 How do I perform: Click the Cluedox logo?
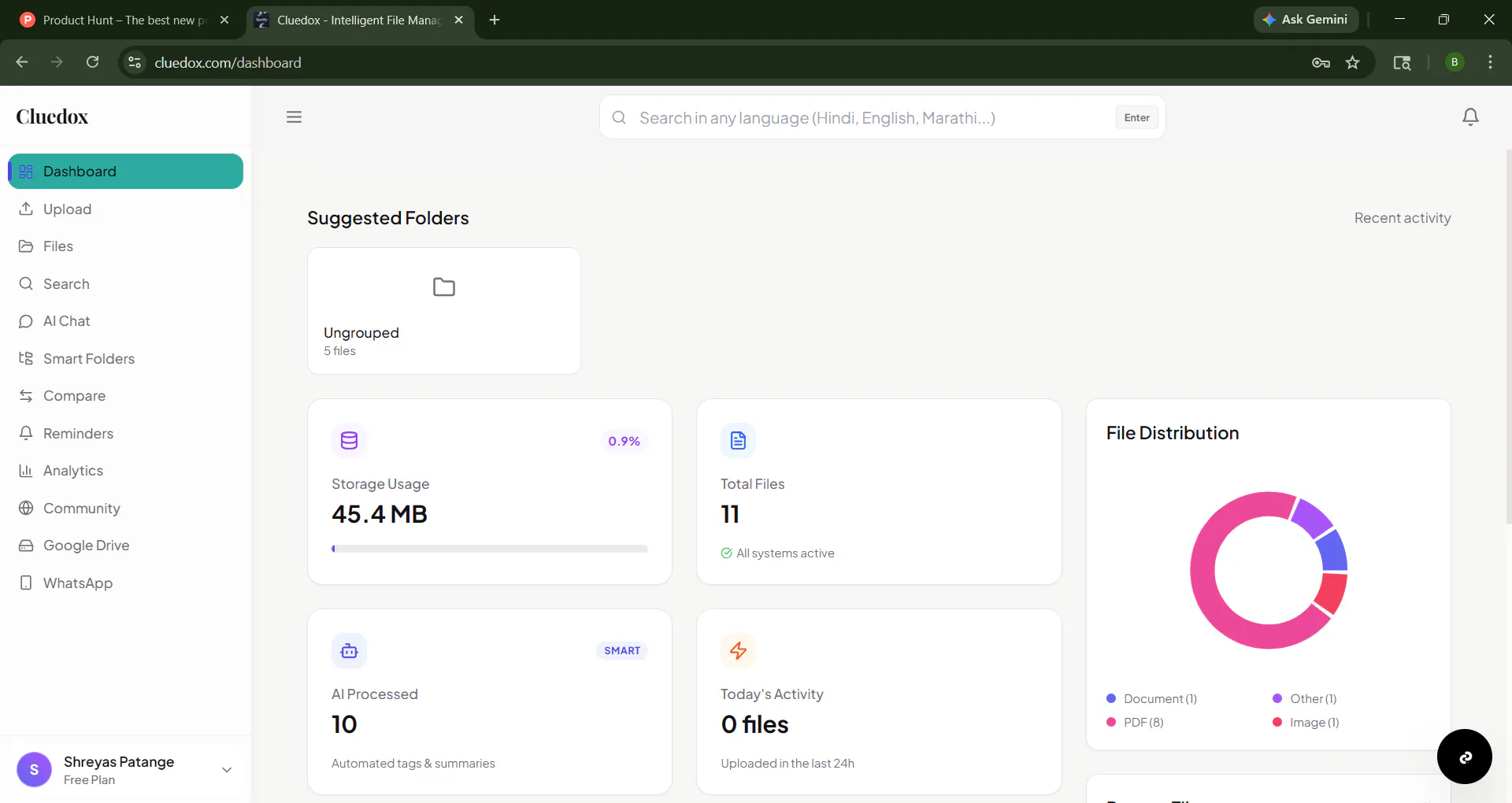coord(52,117)
